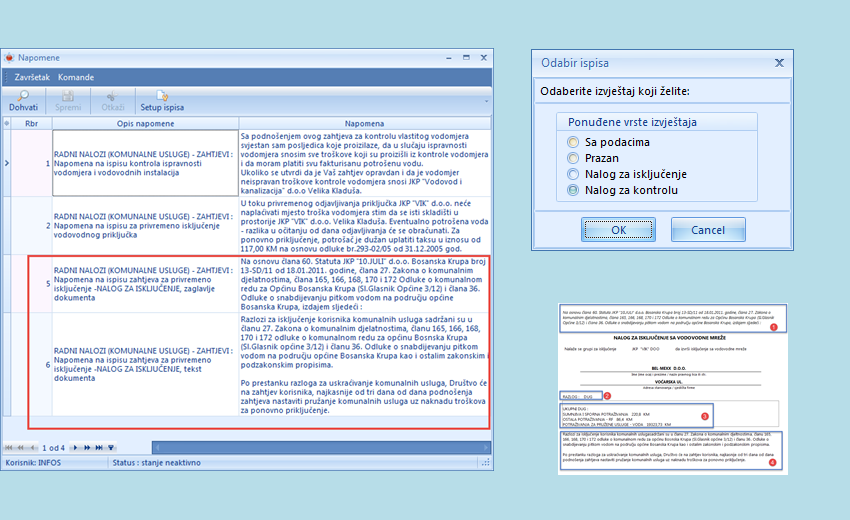Image resolution: width=850 pixels, height=520 pixels.
Task: Click the Dohvati magnifier toolbar button
Action: tap(23, 101)
